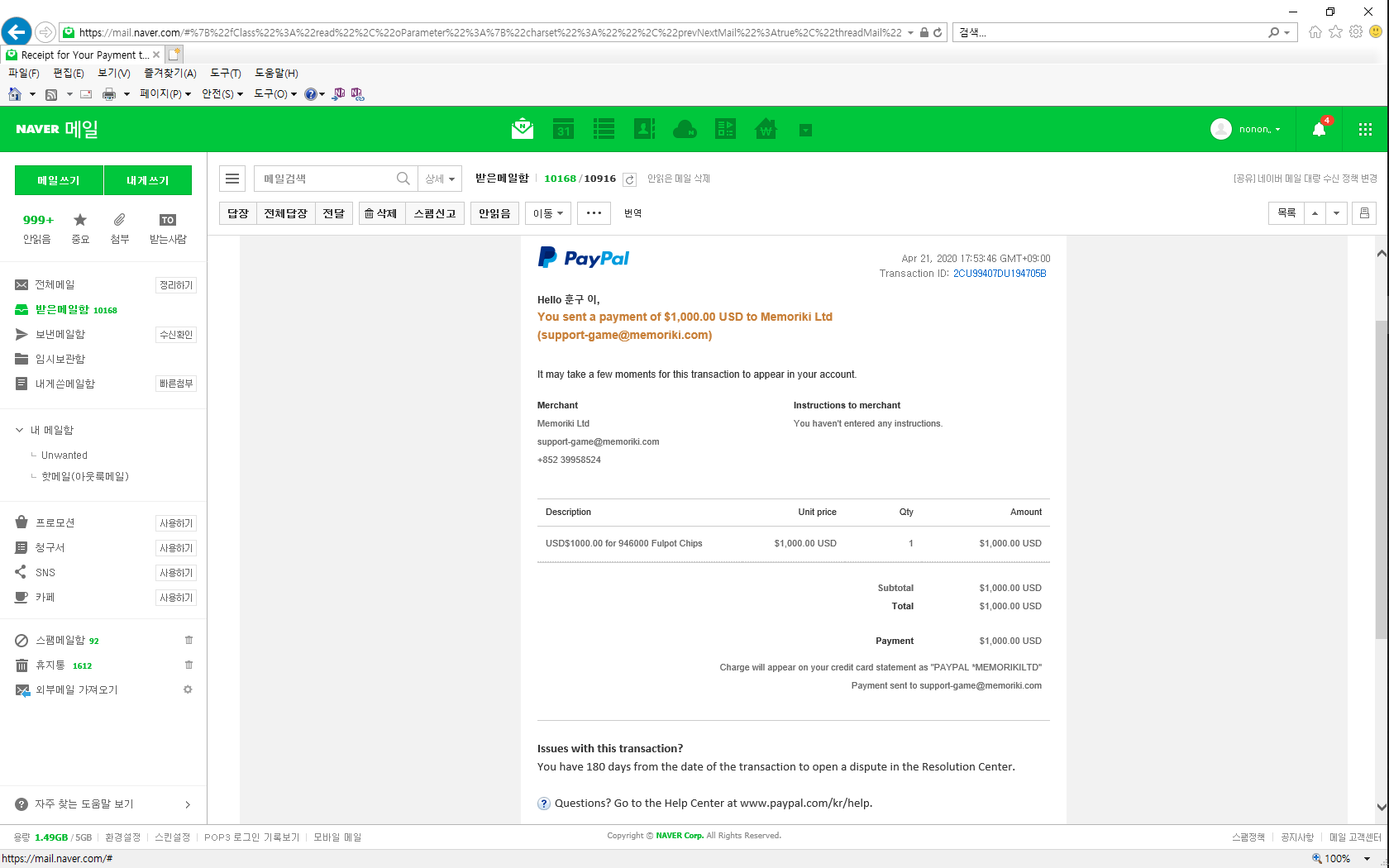Open the notifications bell
1389x868 pixels.
(x=1320, y=129)
